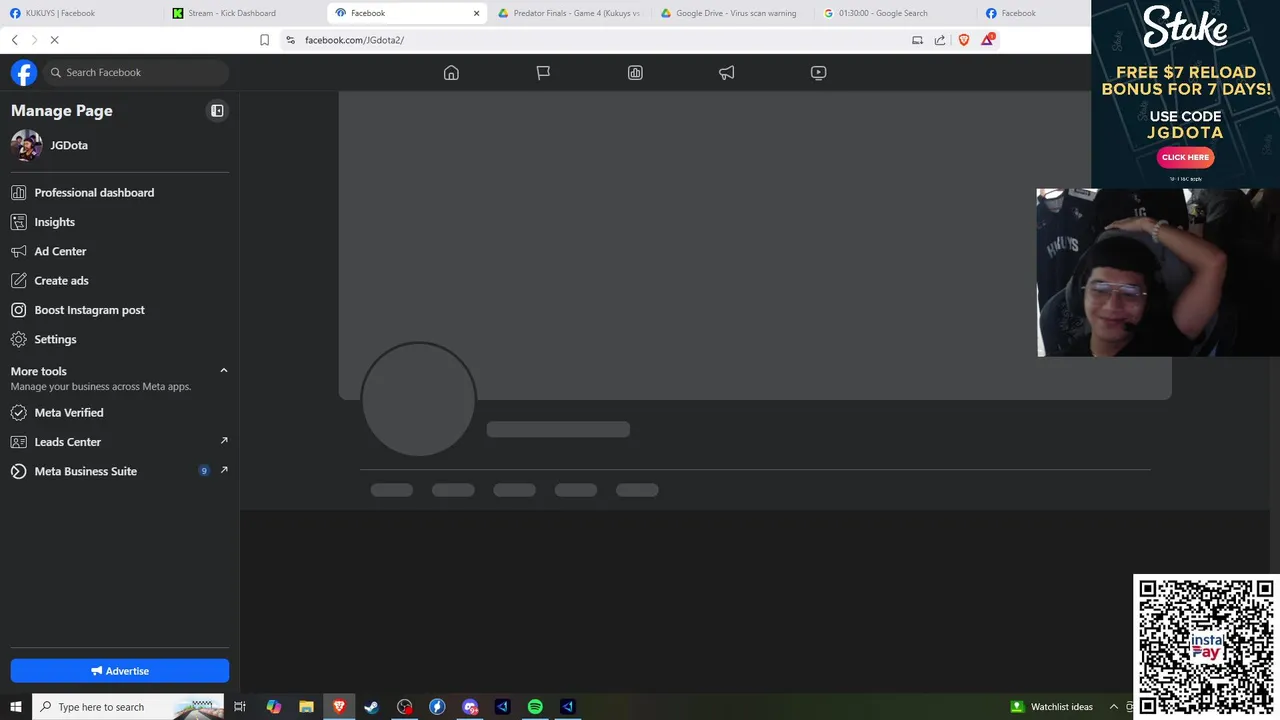Select Create ads
Image resolution: width=1280 pixels, height=720 pixels.
[x=120, y=280]
